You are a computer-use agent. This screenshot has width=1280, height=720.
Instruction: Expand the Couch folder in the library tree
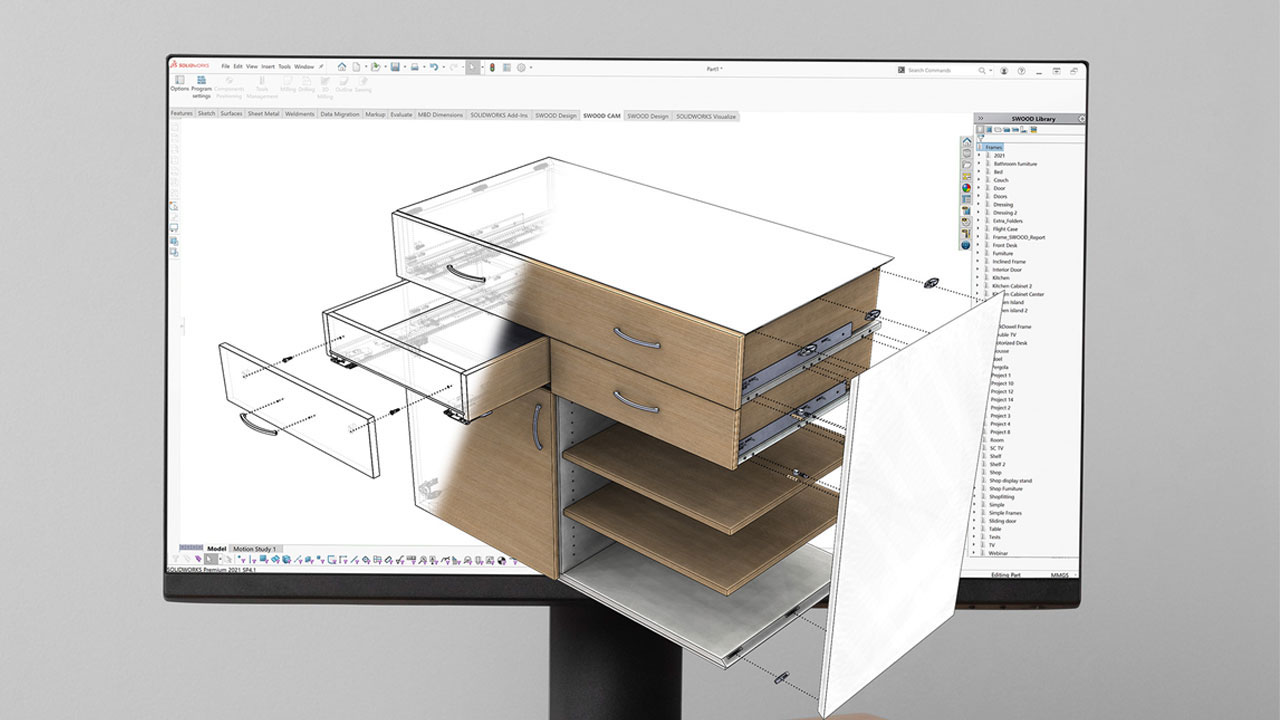point(979,180)
